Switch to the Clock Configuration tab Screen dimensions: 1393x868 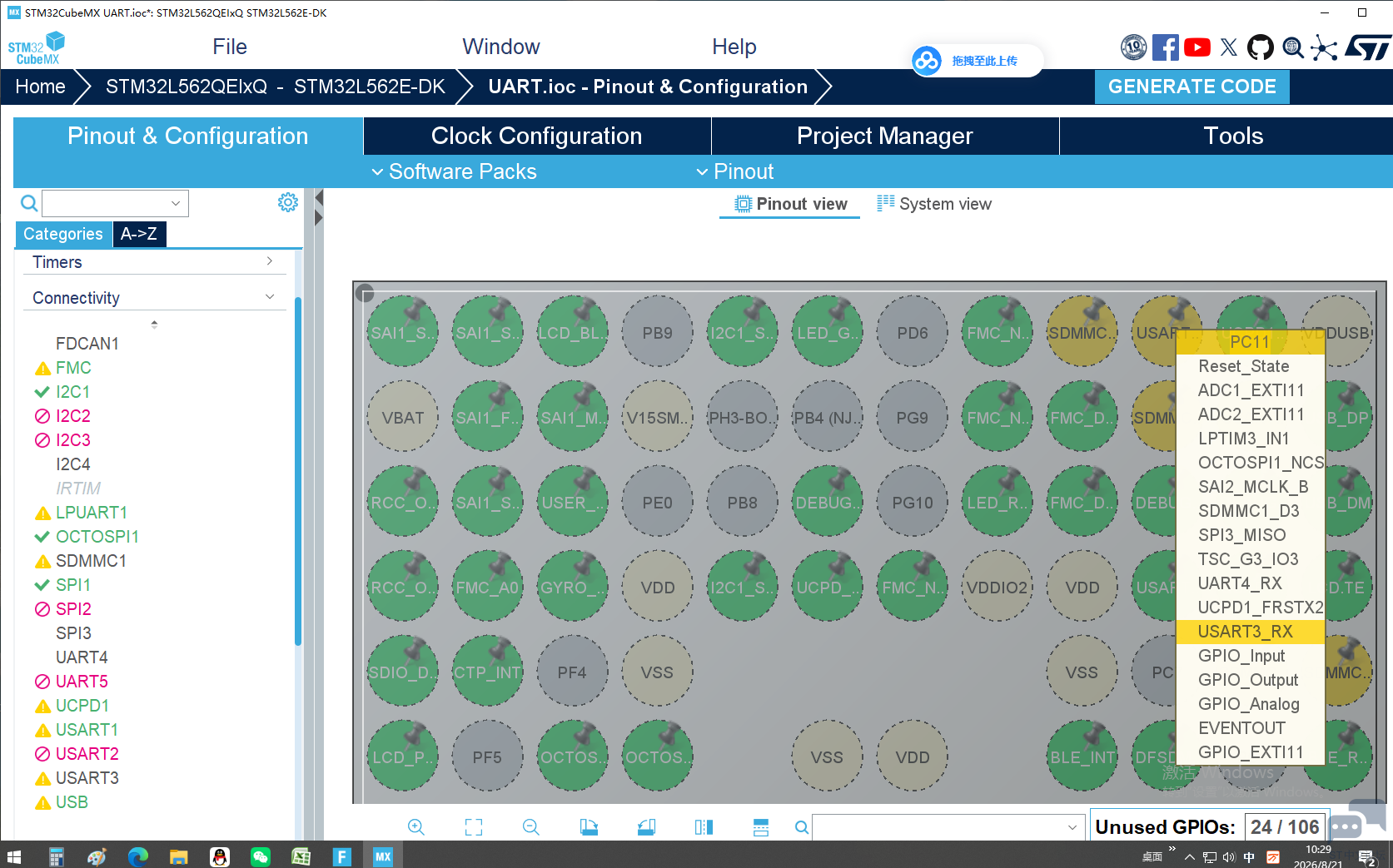click(537, 136)
